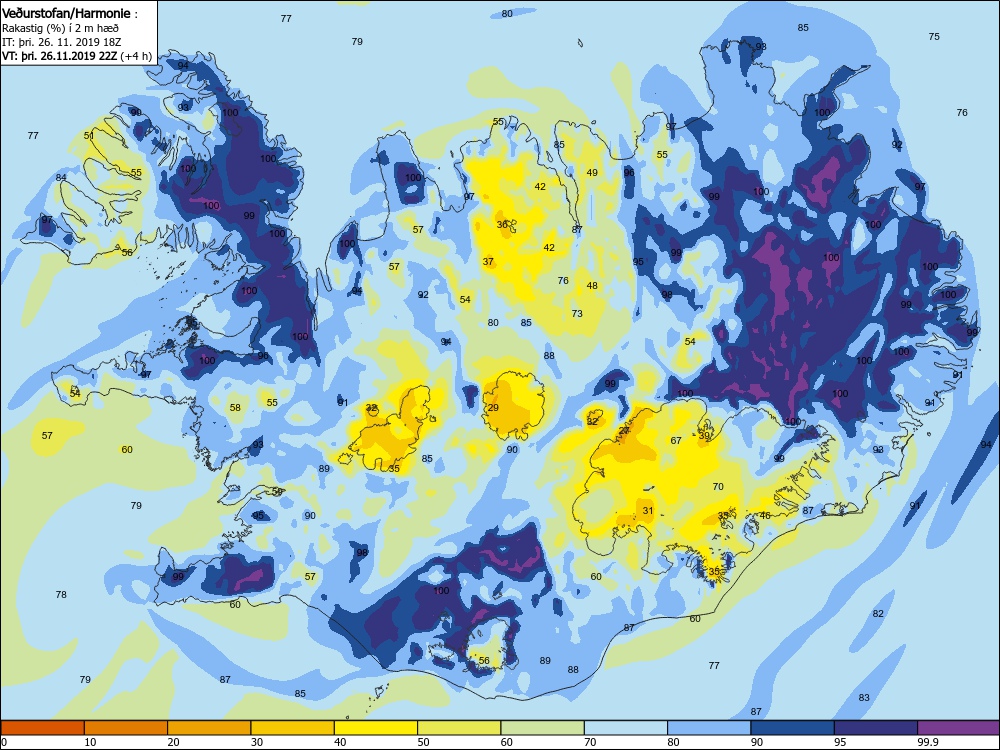Click the '39' humidity value label

point(704,436)
